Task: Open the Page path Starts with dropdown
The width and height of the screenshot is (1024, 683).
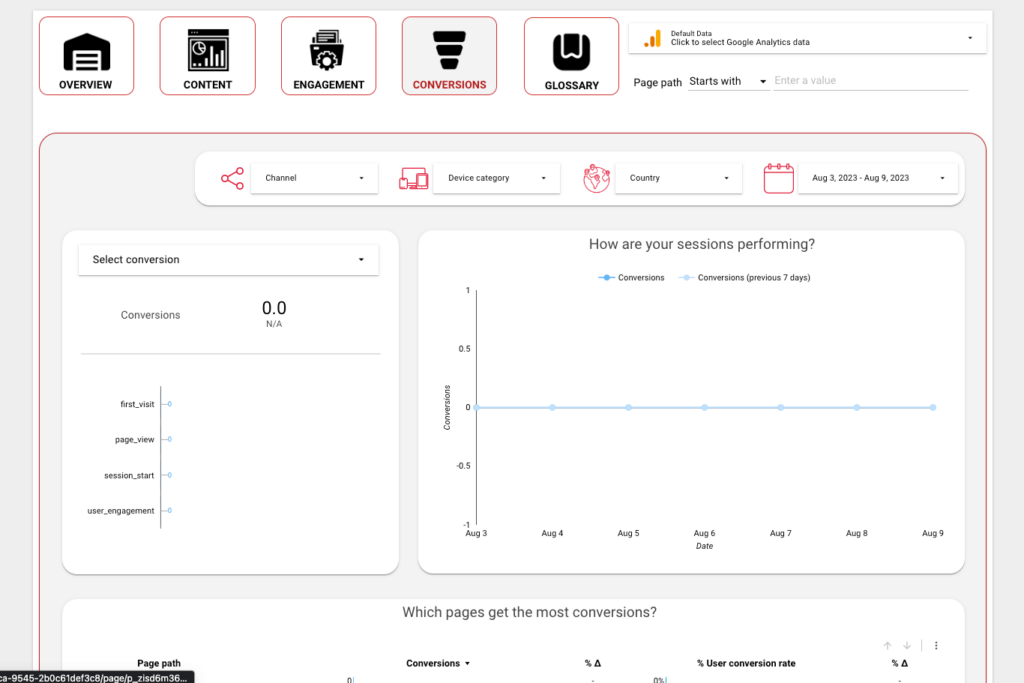Action: coord(728,82)
